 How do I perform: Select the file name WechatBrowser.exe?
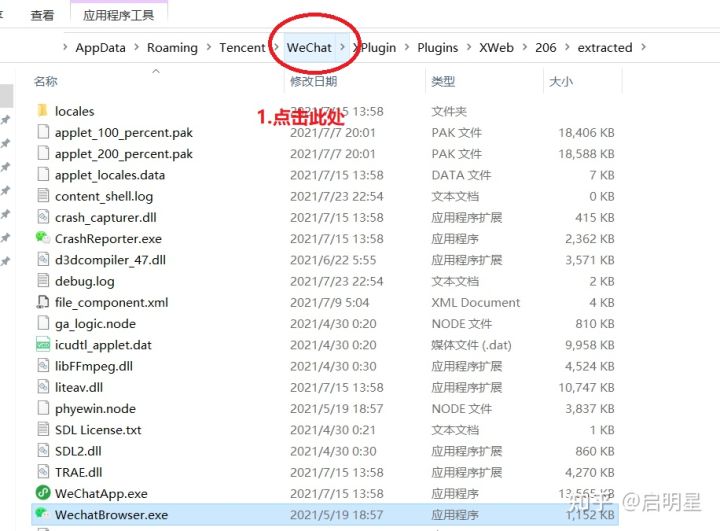point(112,514)
